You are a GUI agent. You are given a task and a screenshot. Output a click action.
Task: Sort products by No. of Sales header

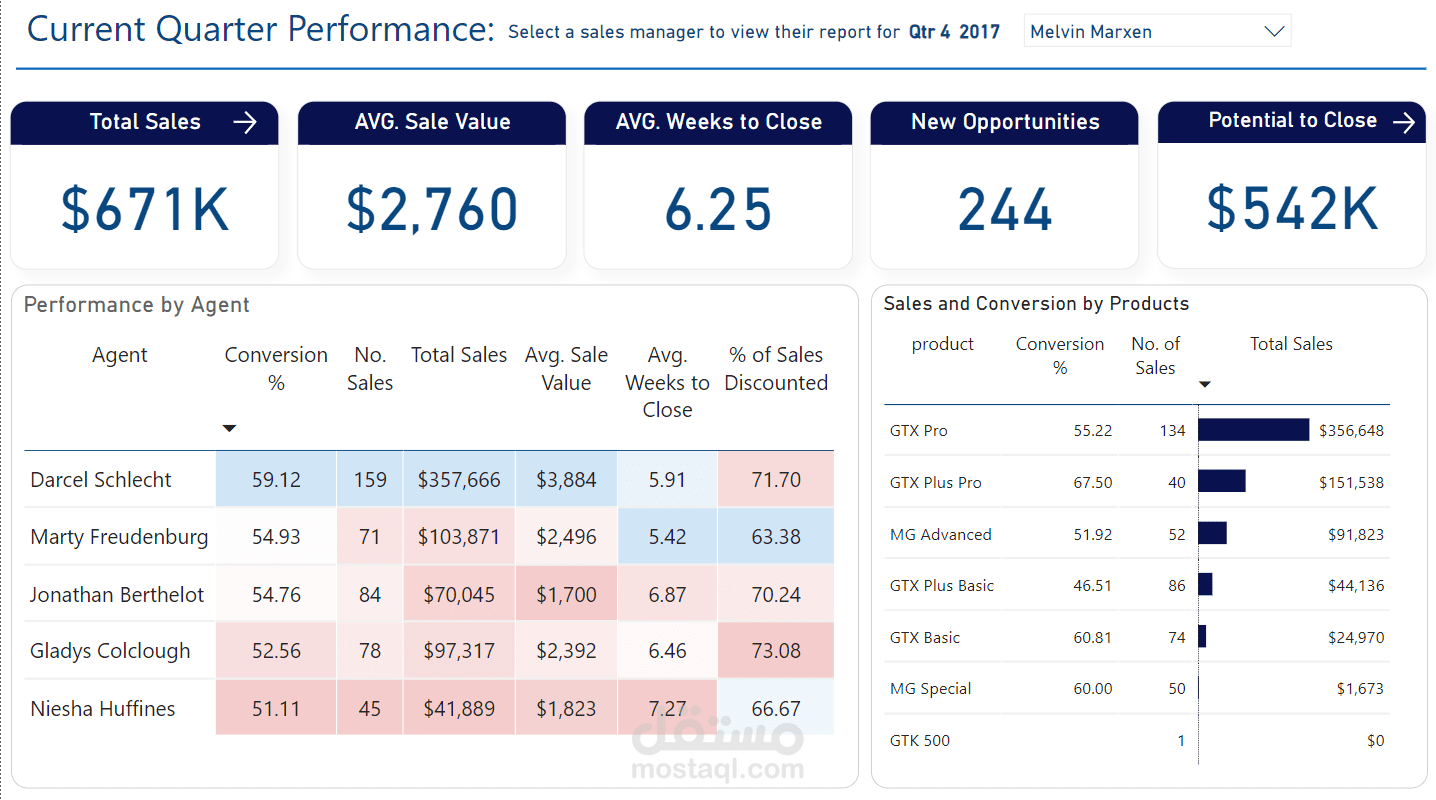[x=1155, y=356]
